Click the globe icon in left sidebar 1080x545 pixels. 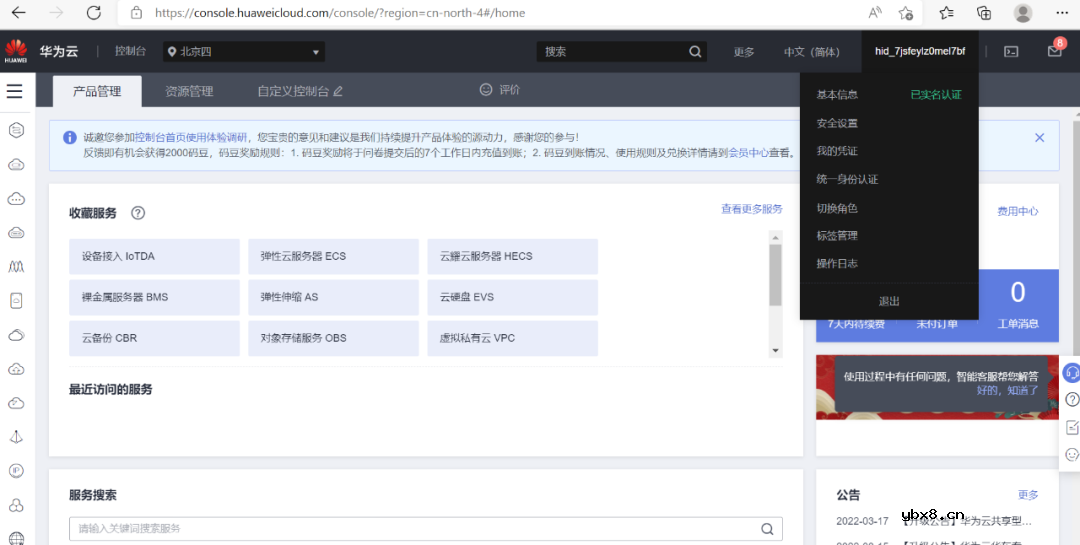pos(16,539)
